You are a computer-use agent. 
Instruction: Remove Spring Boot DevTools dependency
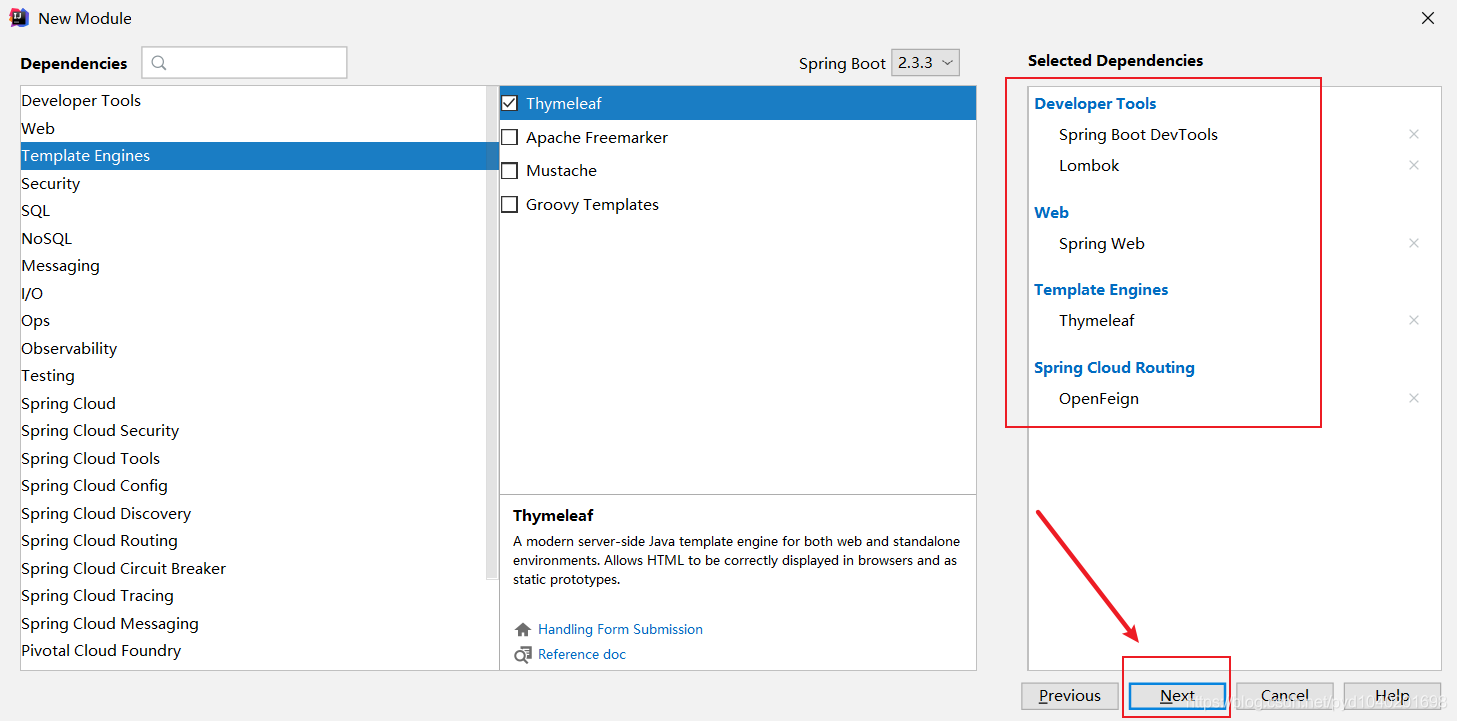coord(1414,134)
